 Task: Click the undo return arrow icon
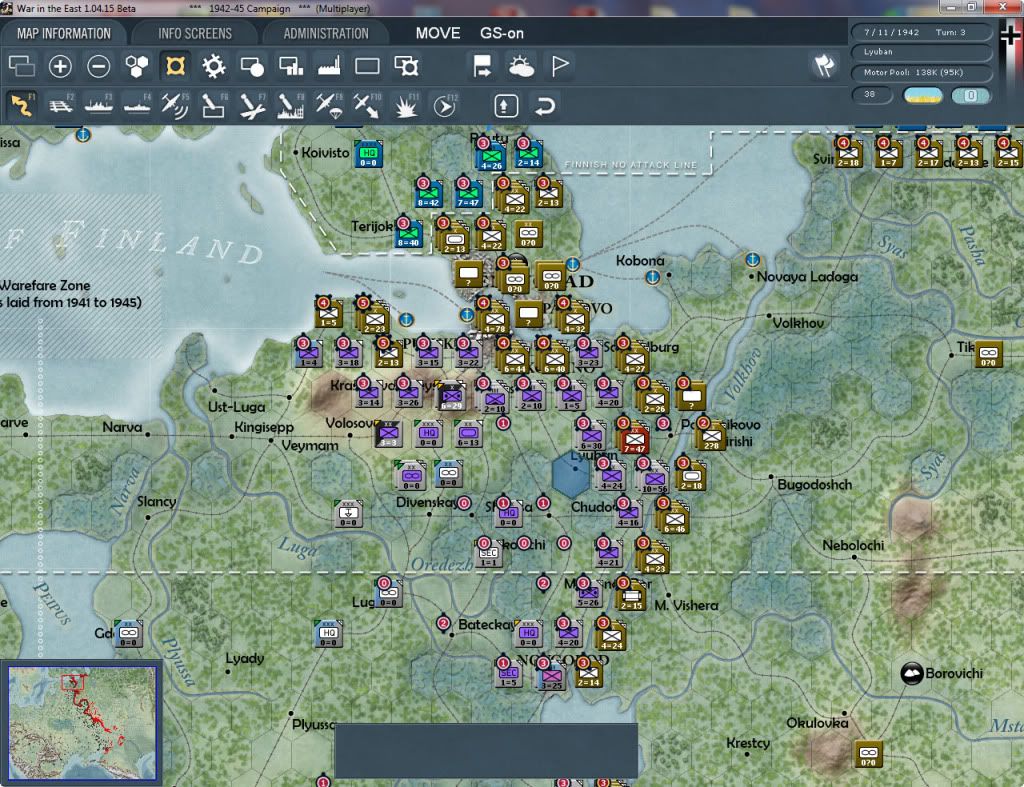[x=545, y=105]
